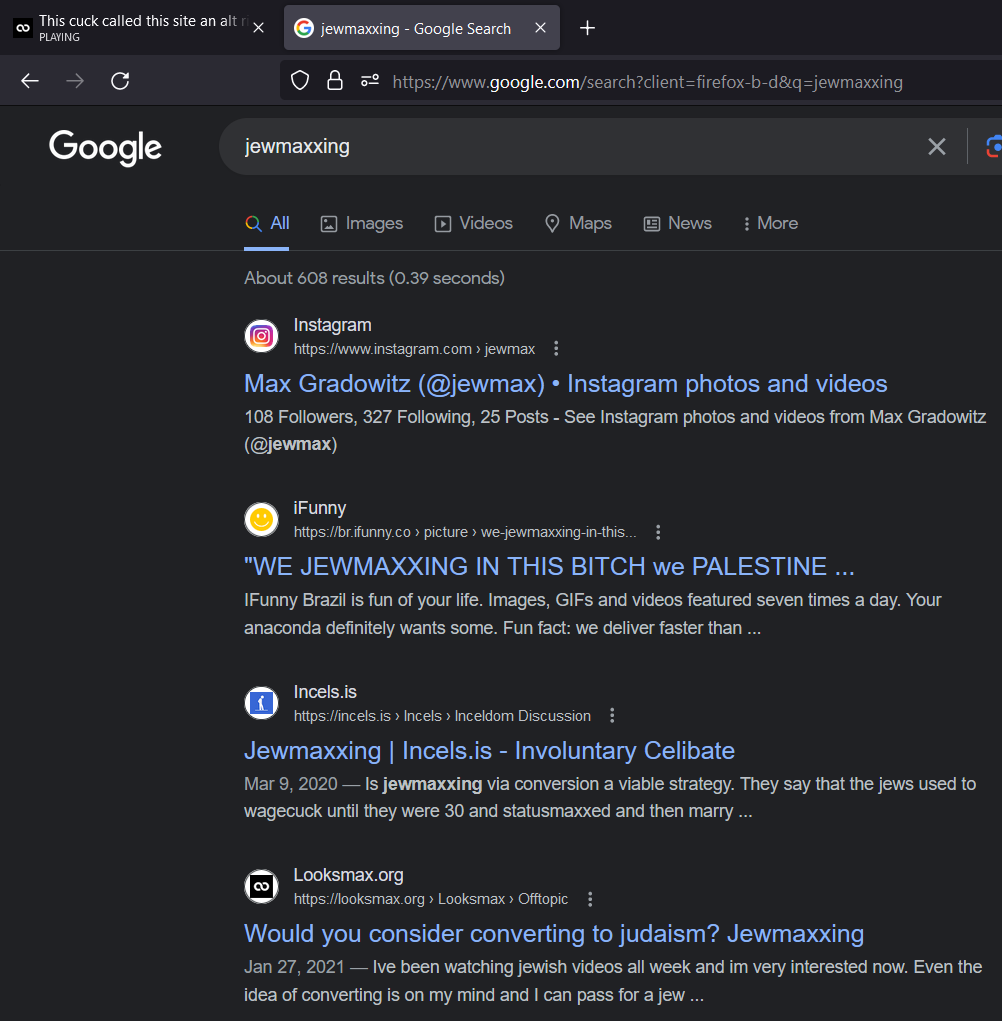1002x1021 pixels.
Task: Click the Instagram result favicon
Action: 261,336
